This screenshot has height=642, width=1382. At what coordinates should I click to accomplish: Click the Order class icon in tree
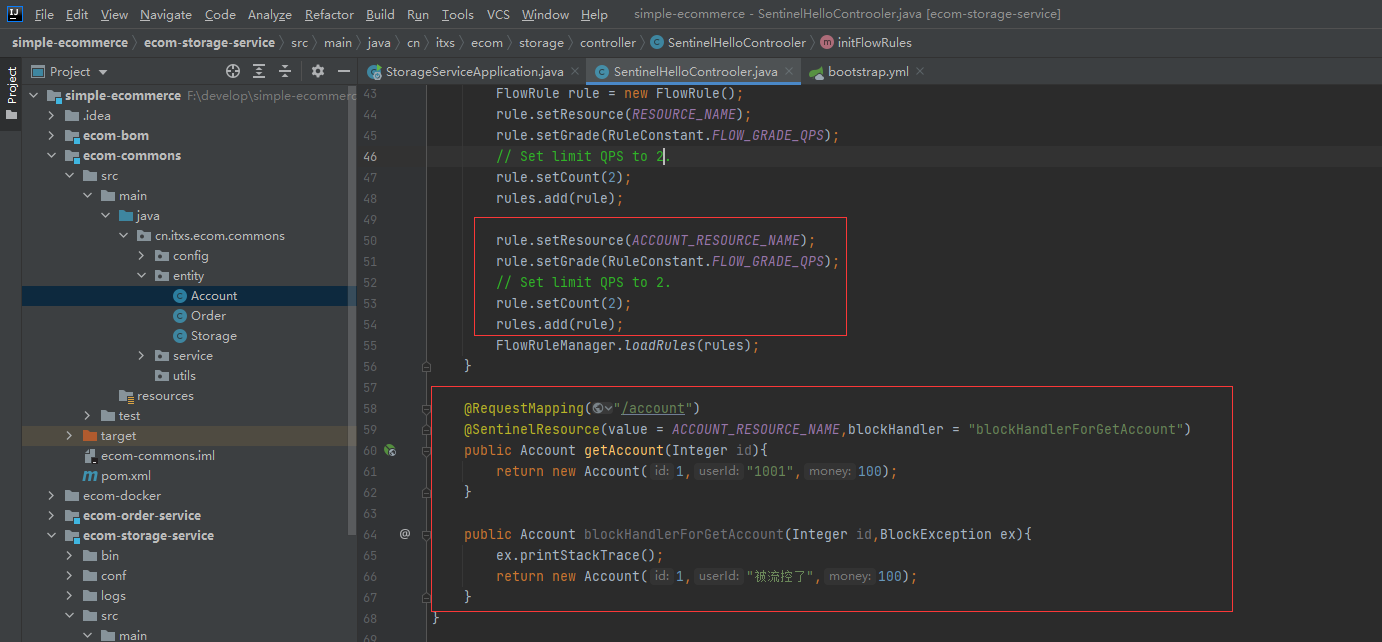[x=180, y=316]
